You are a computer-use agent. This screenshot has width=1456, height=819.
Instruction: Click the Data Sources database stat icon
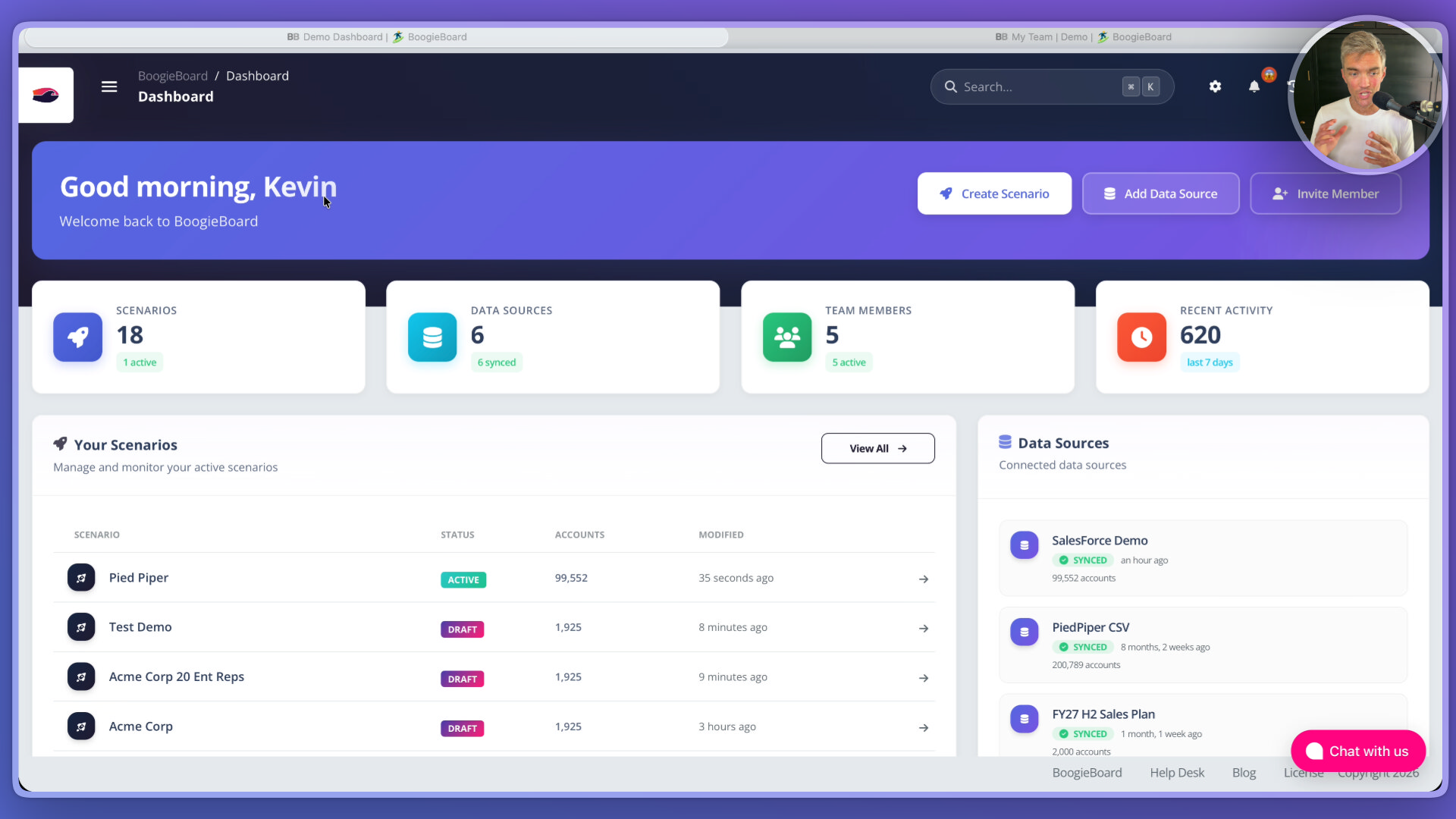tap(432, 337)
